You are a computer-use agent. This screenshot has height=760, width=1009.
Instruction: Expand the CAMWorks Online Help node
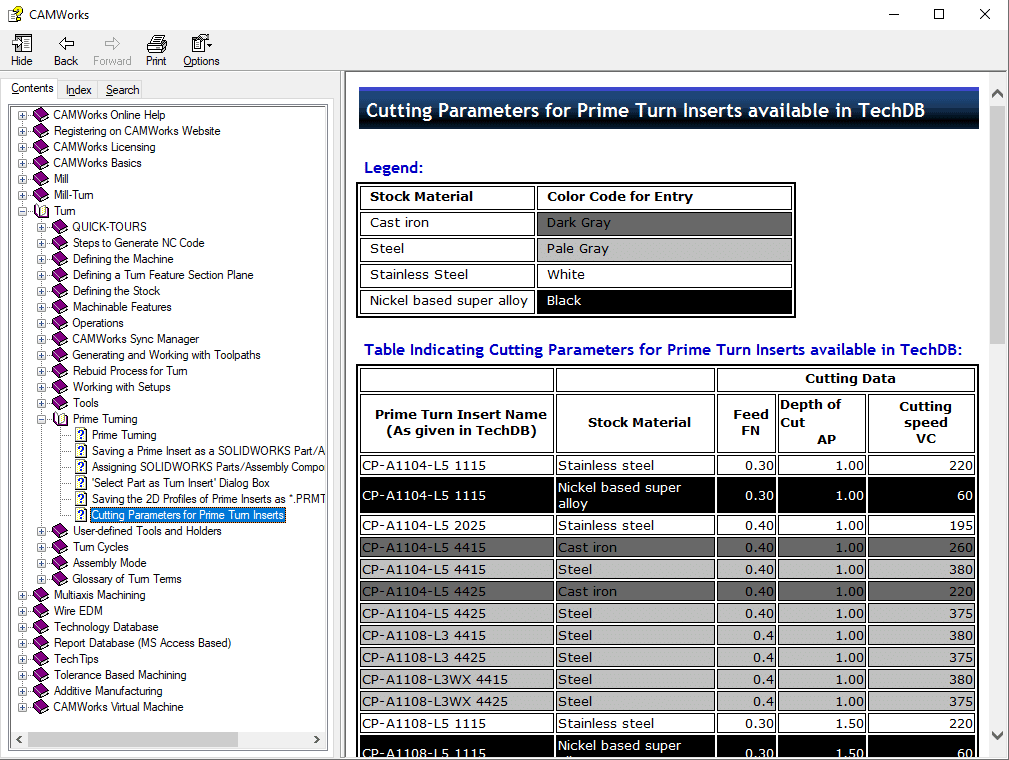pyautogui.click(x=23, y=115)
